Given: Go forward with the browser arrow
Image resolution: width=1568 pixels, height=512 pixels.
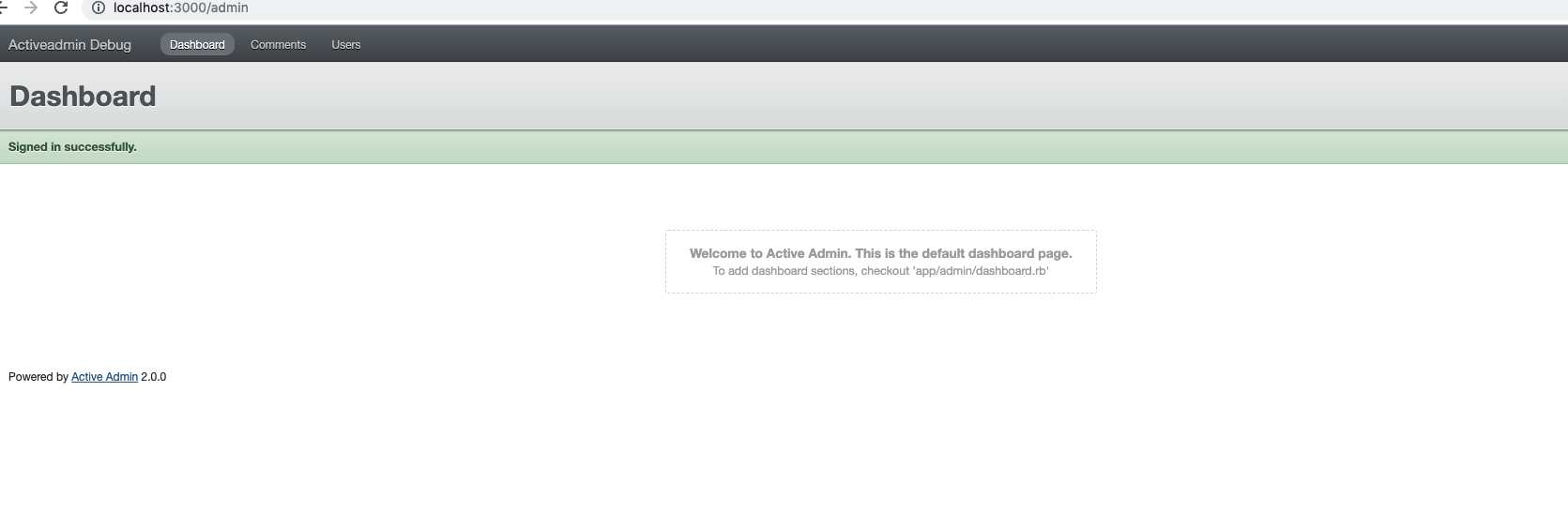Looking at the screenshot, I should pyautogui.click(x=31, y=8).
